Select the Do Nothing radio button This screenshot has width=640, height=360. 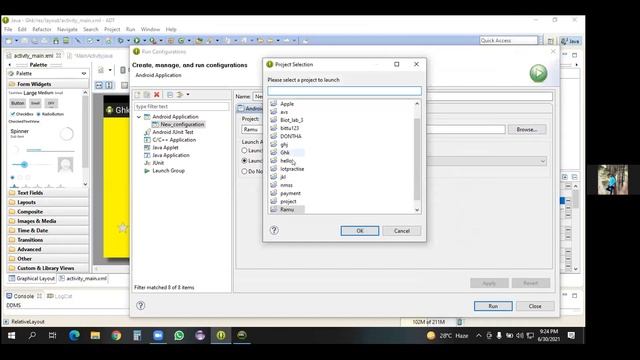click(244, 171)
